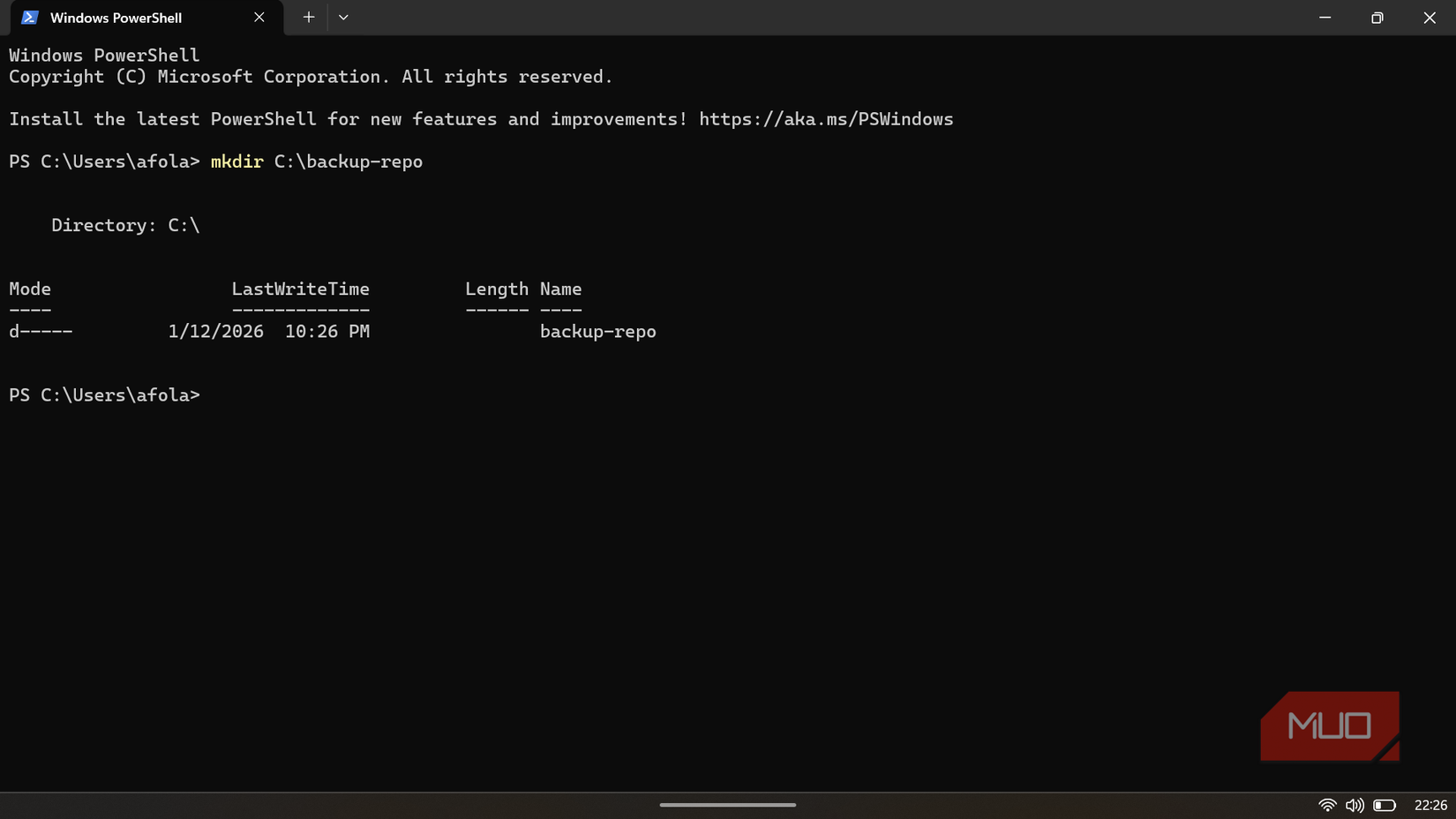Click the minimize window icon
Screen dimensions: 1456x819
(x=1325, y=17)
